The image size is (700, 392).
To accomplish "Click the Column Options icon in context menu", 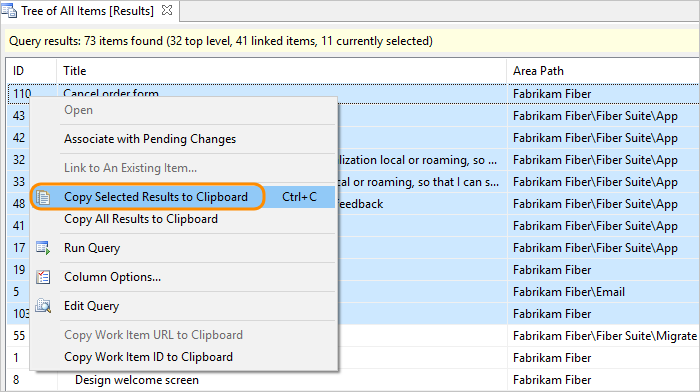I will [x=43, y=277].
